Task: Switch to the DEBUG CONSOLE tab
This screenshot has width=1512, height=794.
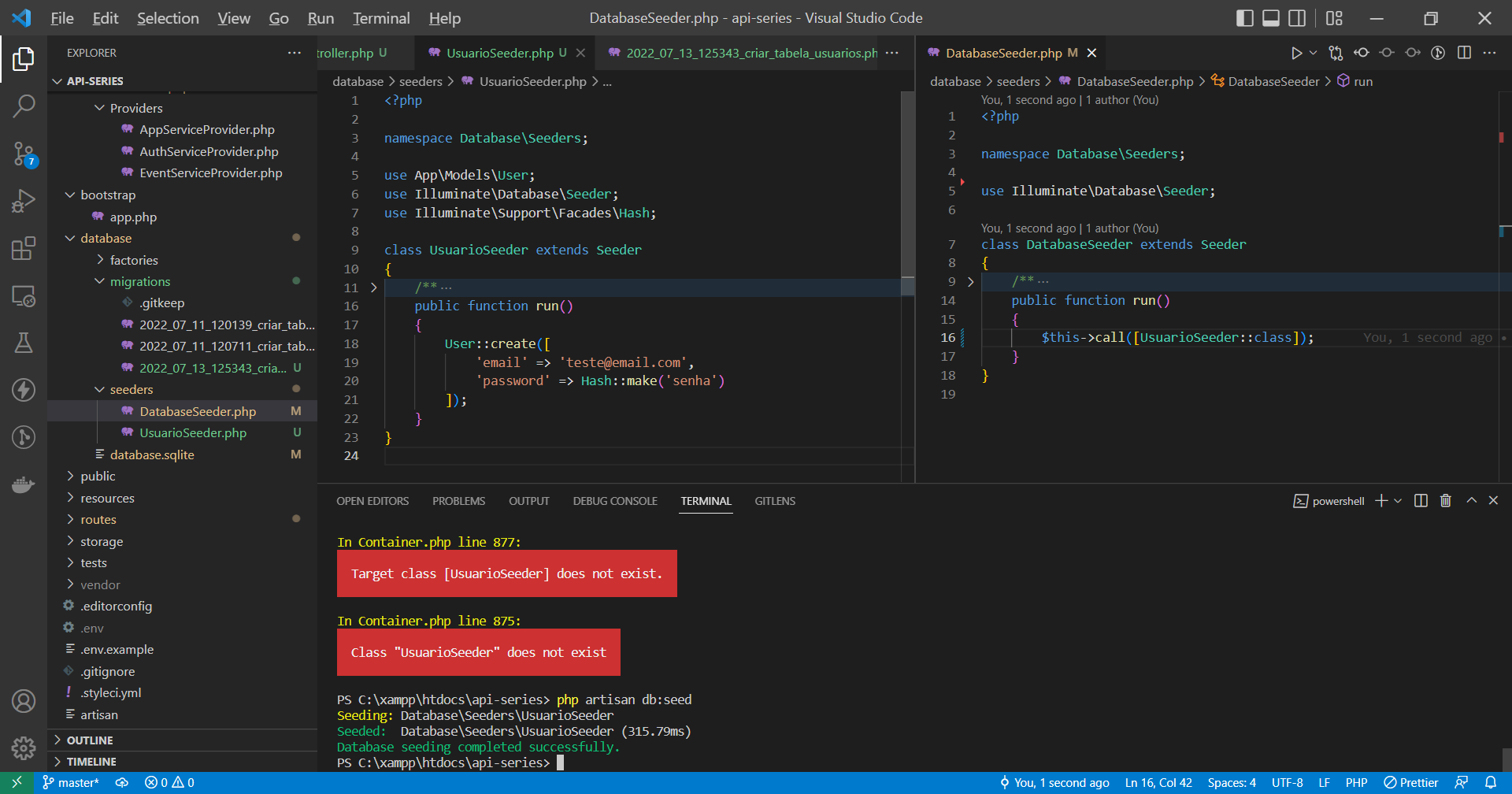Action: point(615,501)
